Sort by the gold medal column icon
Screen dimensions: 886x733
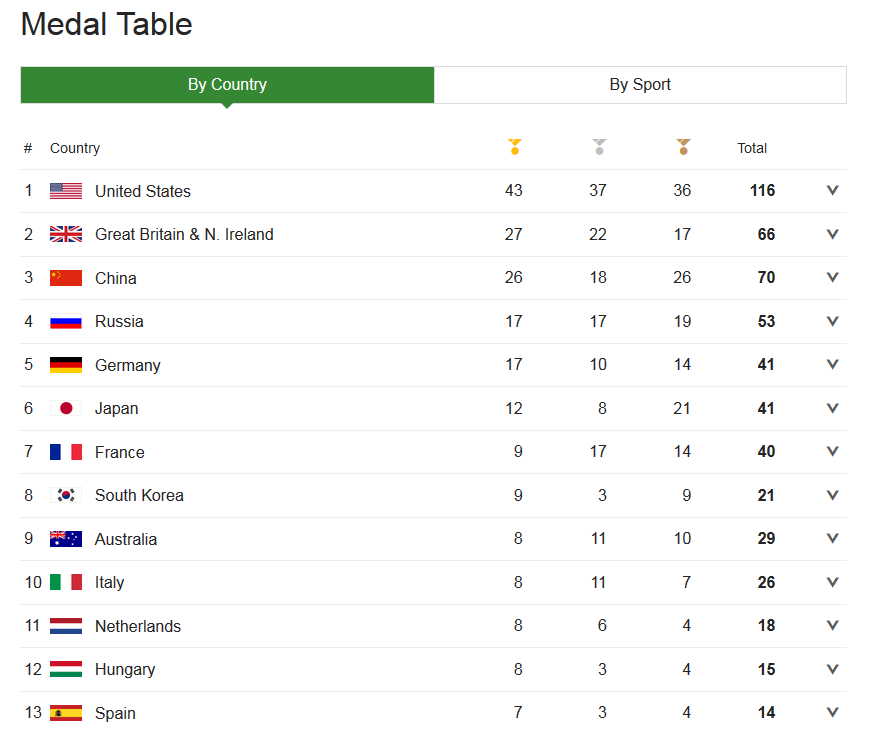click(x=514, y=147)
